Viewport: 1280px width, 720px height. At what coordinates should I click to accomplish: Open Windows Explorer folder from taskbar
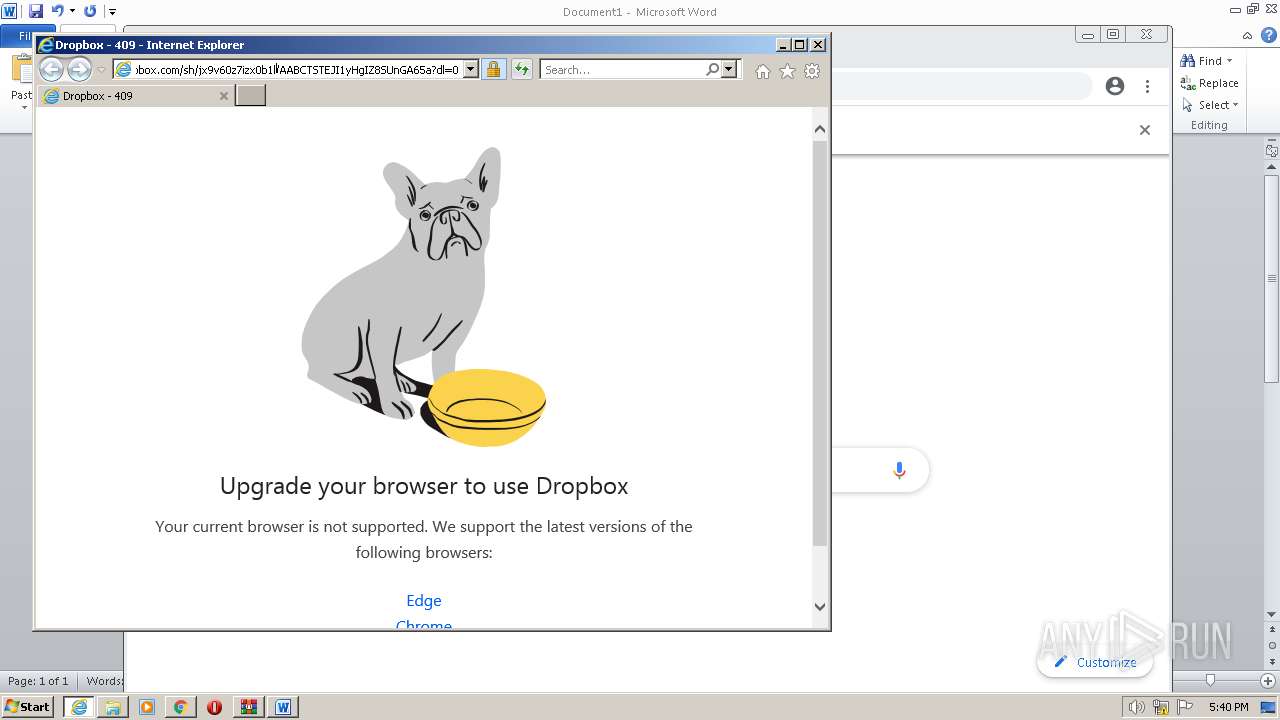tap(113, 707)
